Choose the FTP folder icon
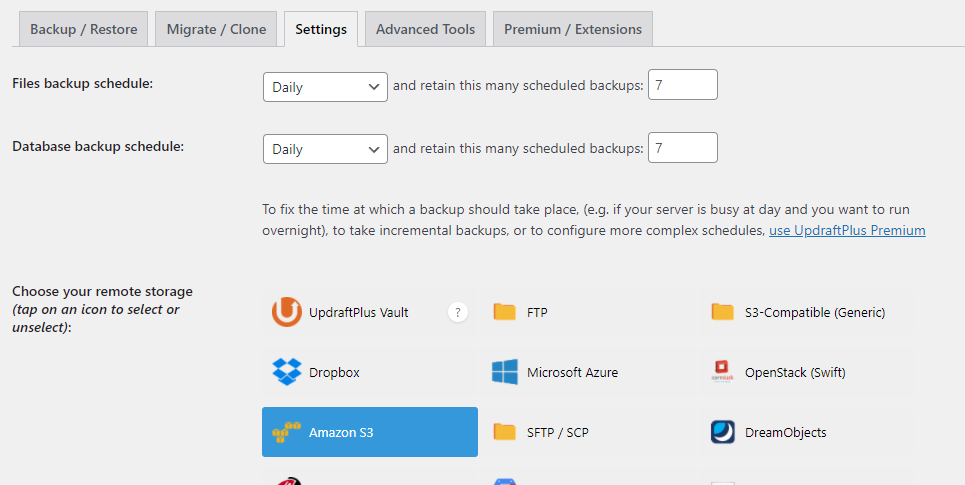The height and width of the screenshot is (485, 965). (x=505, y=312)
